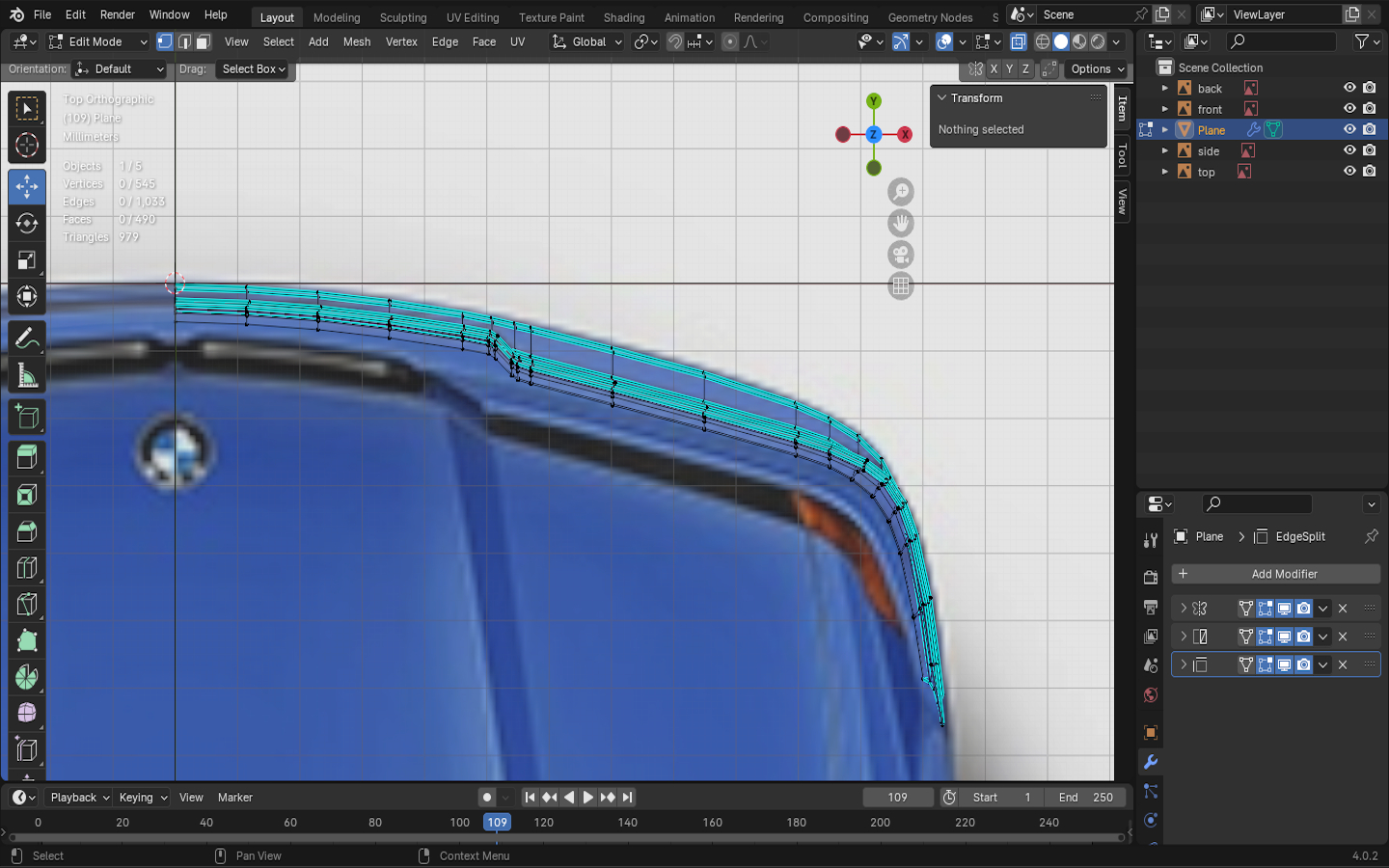The width and height of the screenshot is (1389, 868).
Task: Toggle viewport display of Solidify modifier
Action: (1284, 637)
